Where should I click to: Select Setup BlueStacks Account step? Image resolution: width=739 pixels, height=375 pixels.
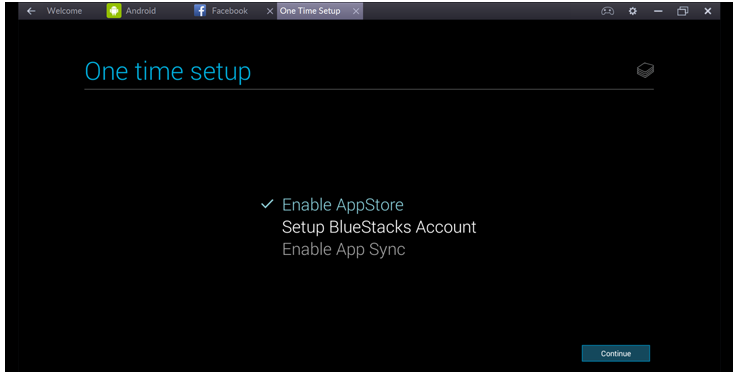point(379,227)
